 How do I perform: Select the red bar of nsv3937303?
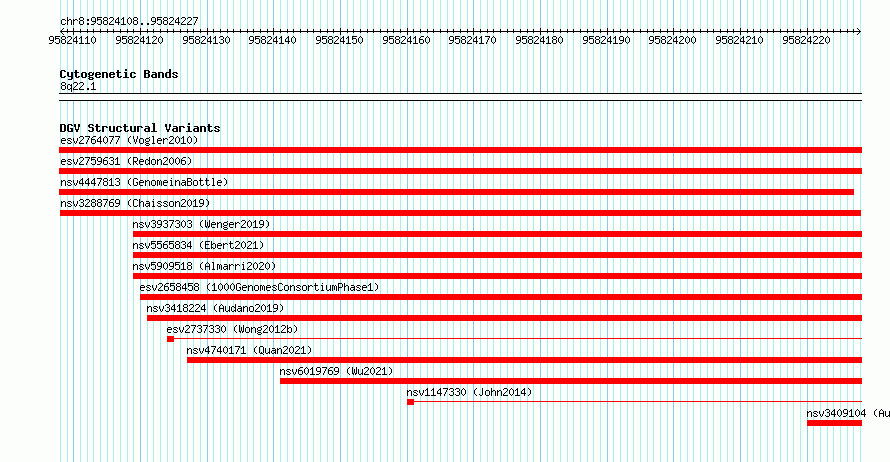tap(497, 234)
